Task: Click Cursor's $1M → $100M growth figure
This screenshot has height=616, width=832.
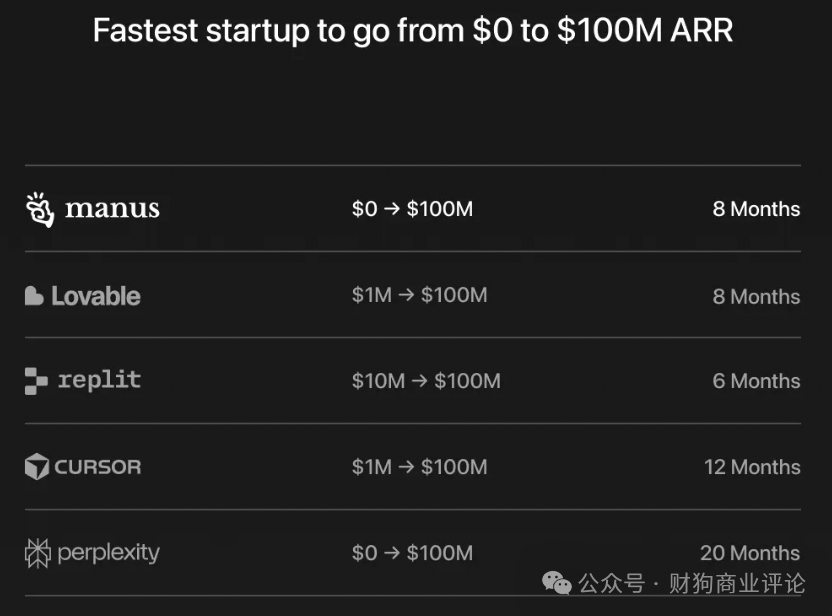Action: tap(419, 467)
